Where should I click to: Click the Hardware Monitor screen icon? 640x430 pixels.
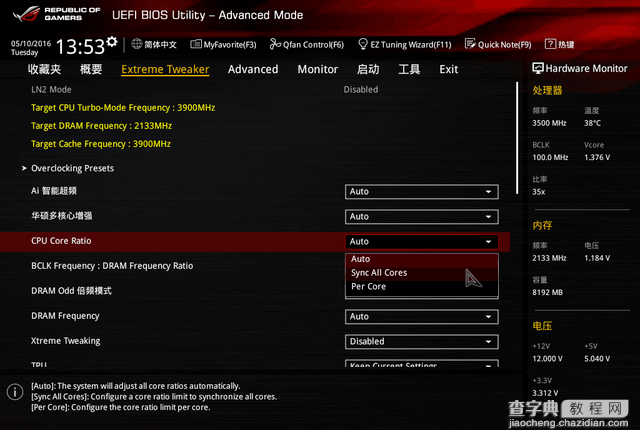click(x=538, y=68)
